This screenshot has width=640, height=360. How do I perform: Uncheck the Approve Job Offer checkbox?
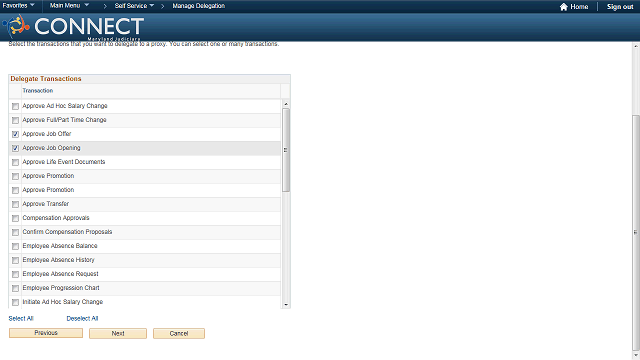pos(16,134)
